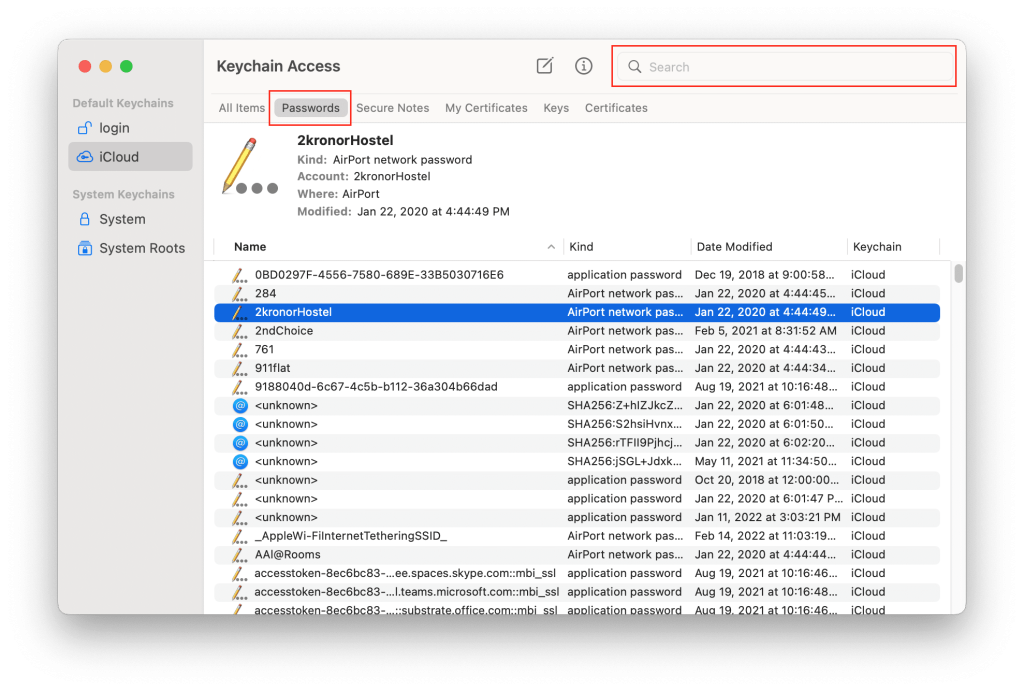This screenshot has width=1024, height=691.
Task: Open the info inspector icon
Action: (x=583, y=66)
